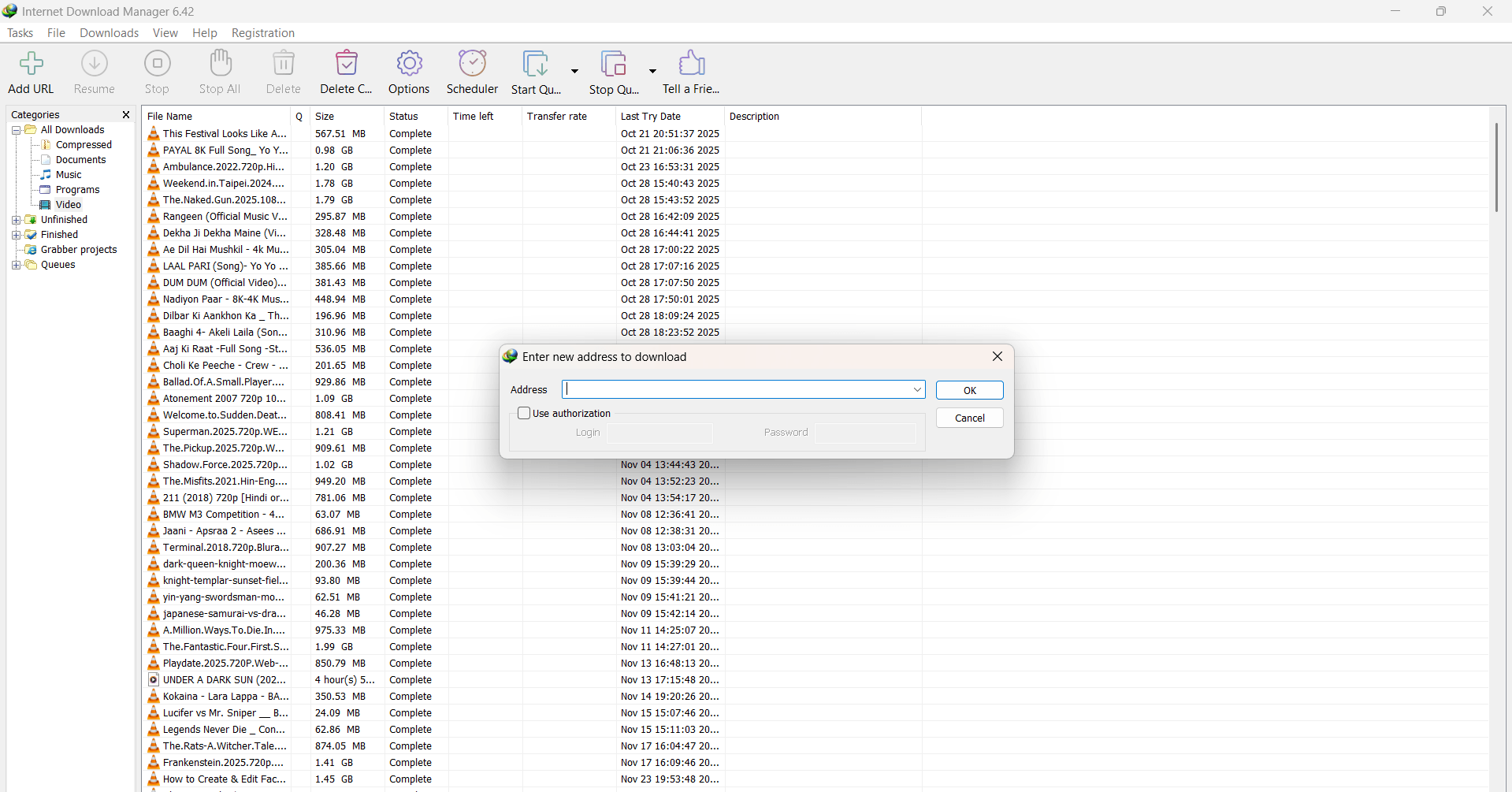Open the View menu

pos(165,33)
